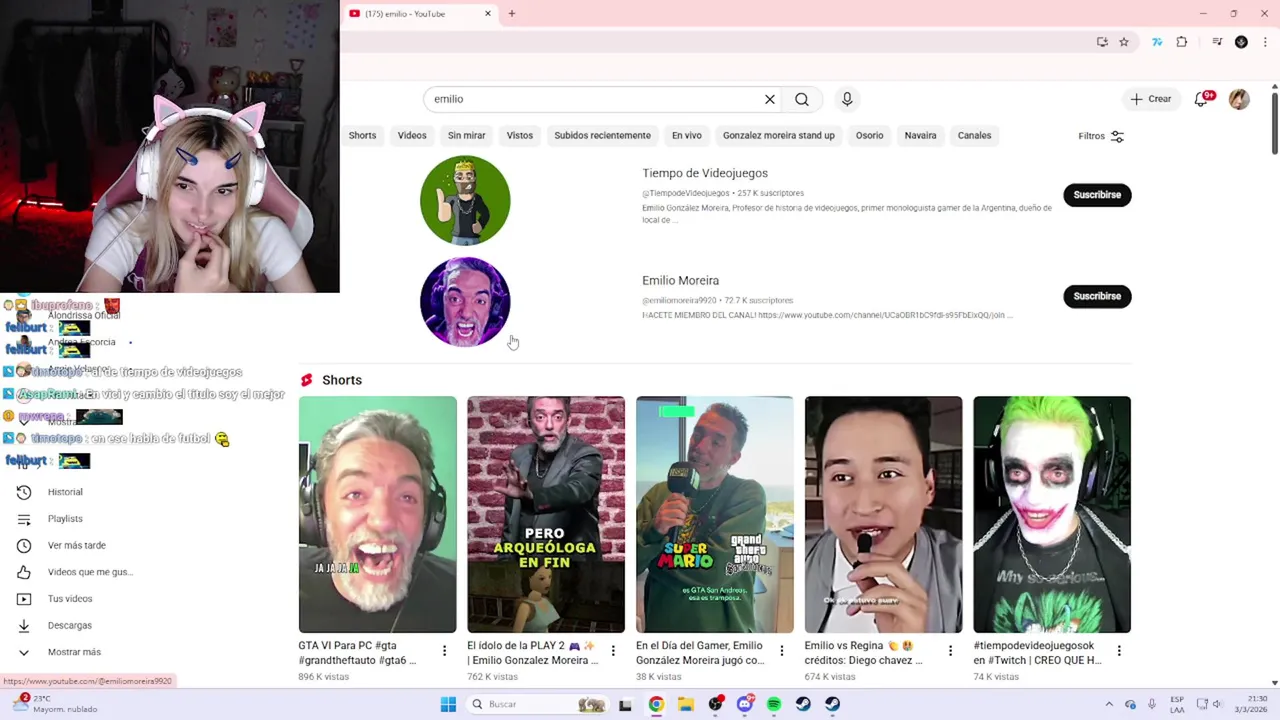Open Chrome three-dot menu

point(1266,42)
